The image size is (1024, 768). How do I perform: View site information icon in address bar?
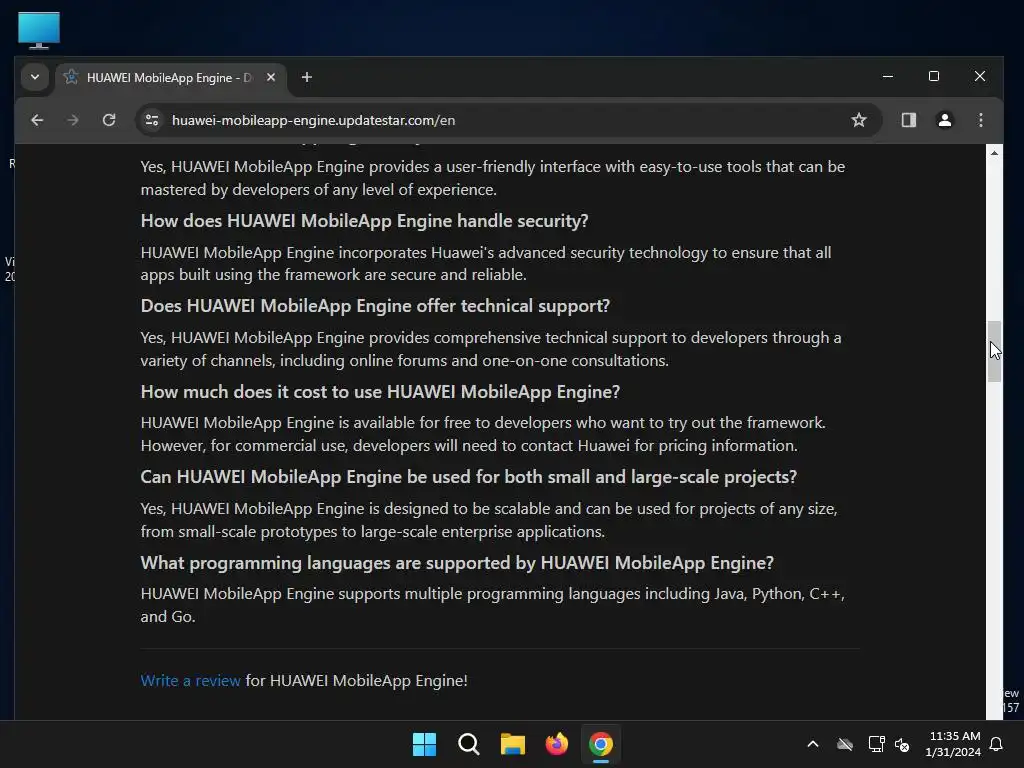click(x=152, y=120)
